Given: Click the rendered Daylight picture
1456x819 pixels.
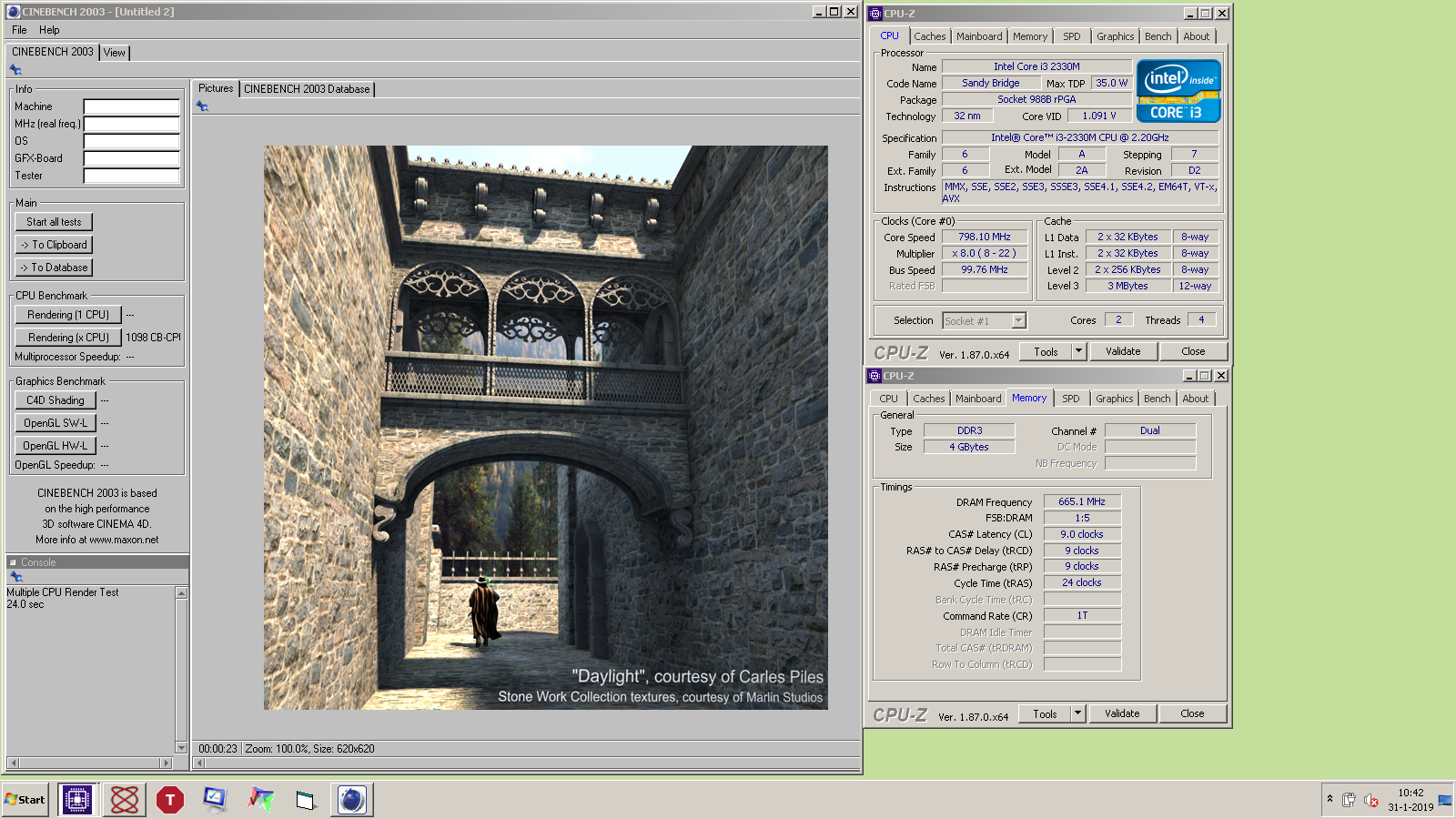Looking at the screenshot, I should pyautogui.click(x=546, y=428).
